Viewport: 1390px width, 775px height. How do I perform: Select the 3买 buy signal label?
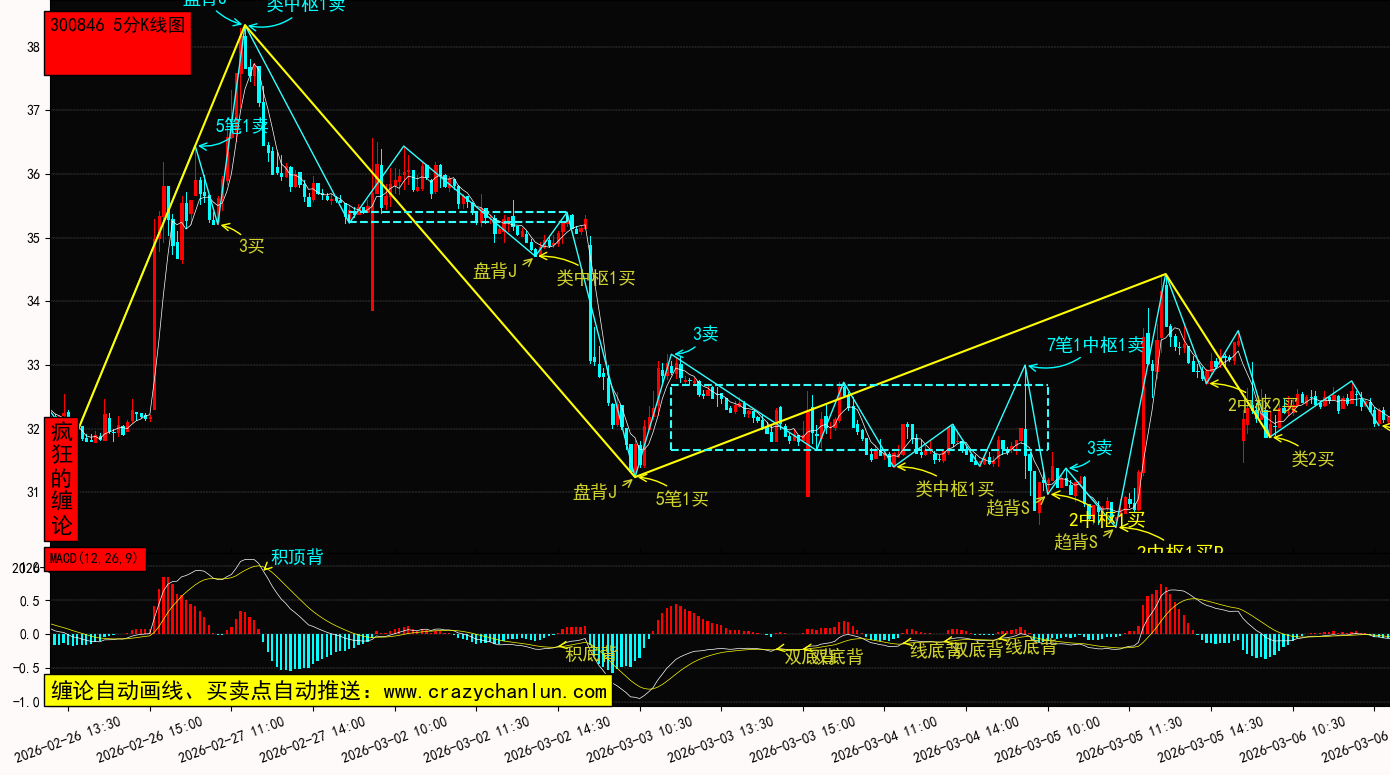251,245
